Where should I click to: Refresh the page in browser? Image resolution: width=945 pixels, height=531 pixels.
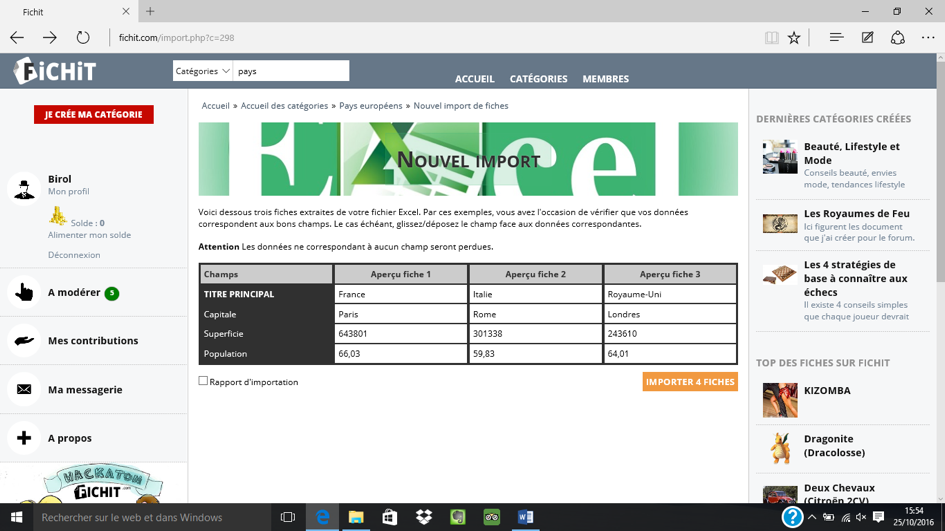pyautogui.click(x=83, y=38)
